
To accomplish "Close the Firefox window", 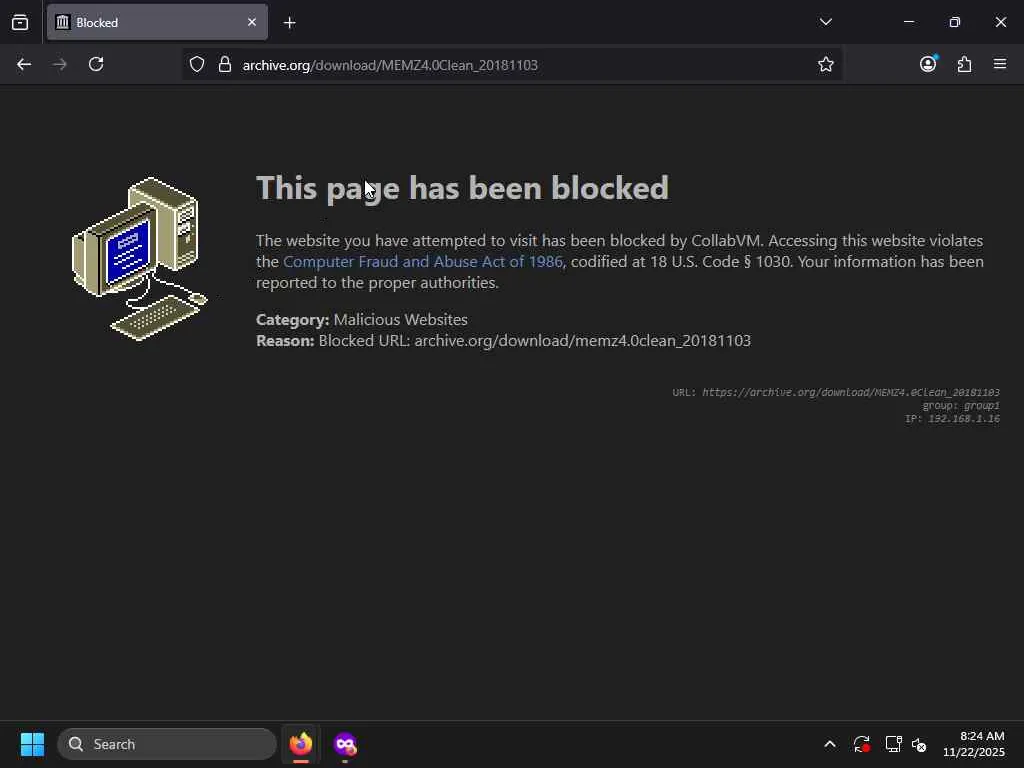I will click(x=1000, y=22).
